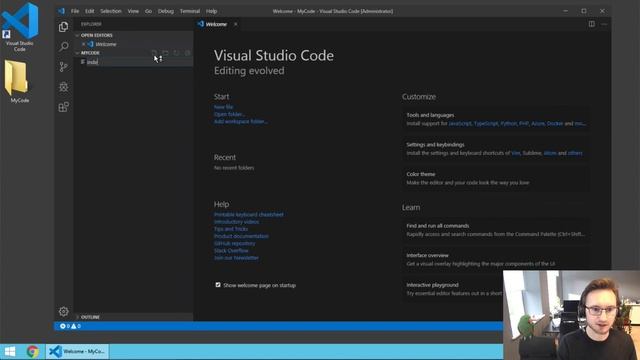Click the VS Code taskbar button
Image resolution: width=640 pixels, height=360 pixels.
pos(77,351)
